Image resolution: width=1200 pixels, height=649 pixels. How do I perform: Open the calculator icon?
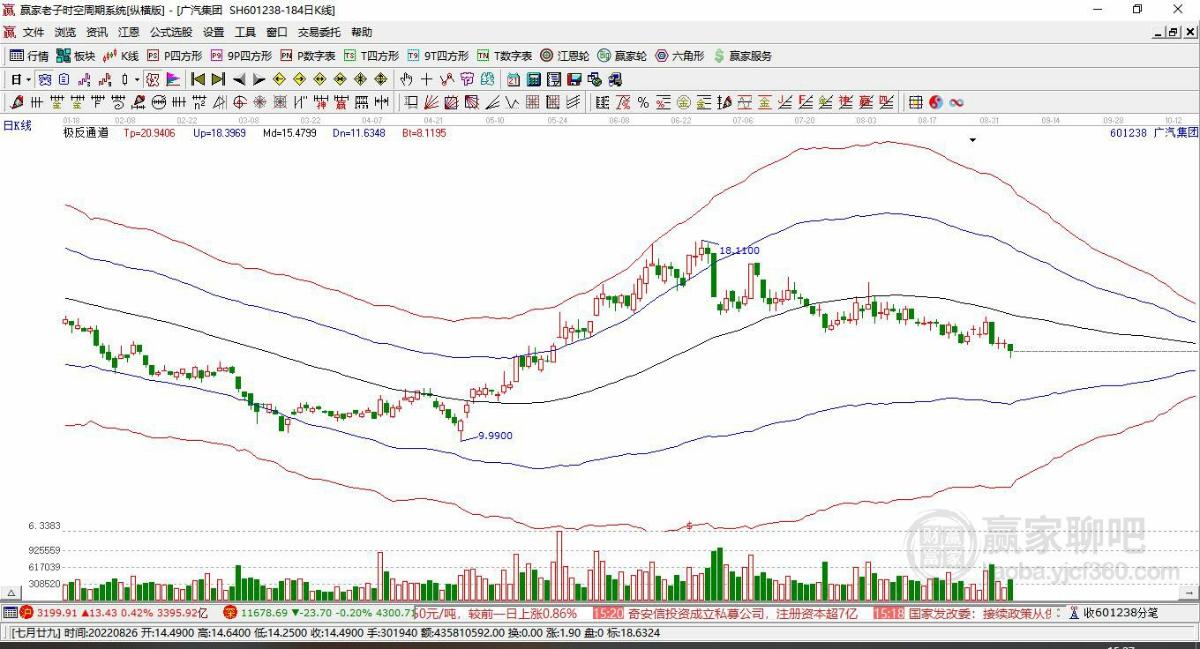(532, 78)
